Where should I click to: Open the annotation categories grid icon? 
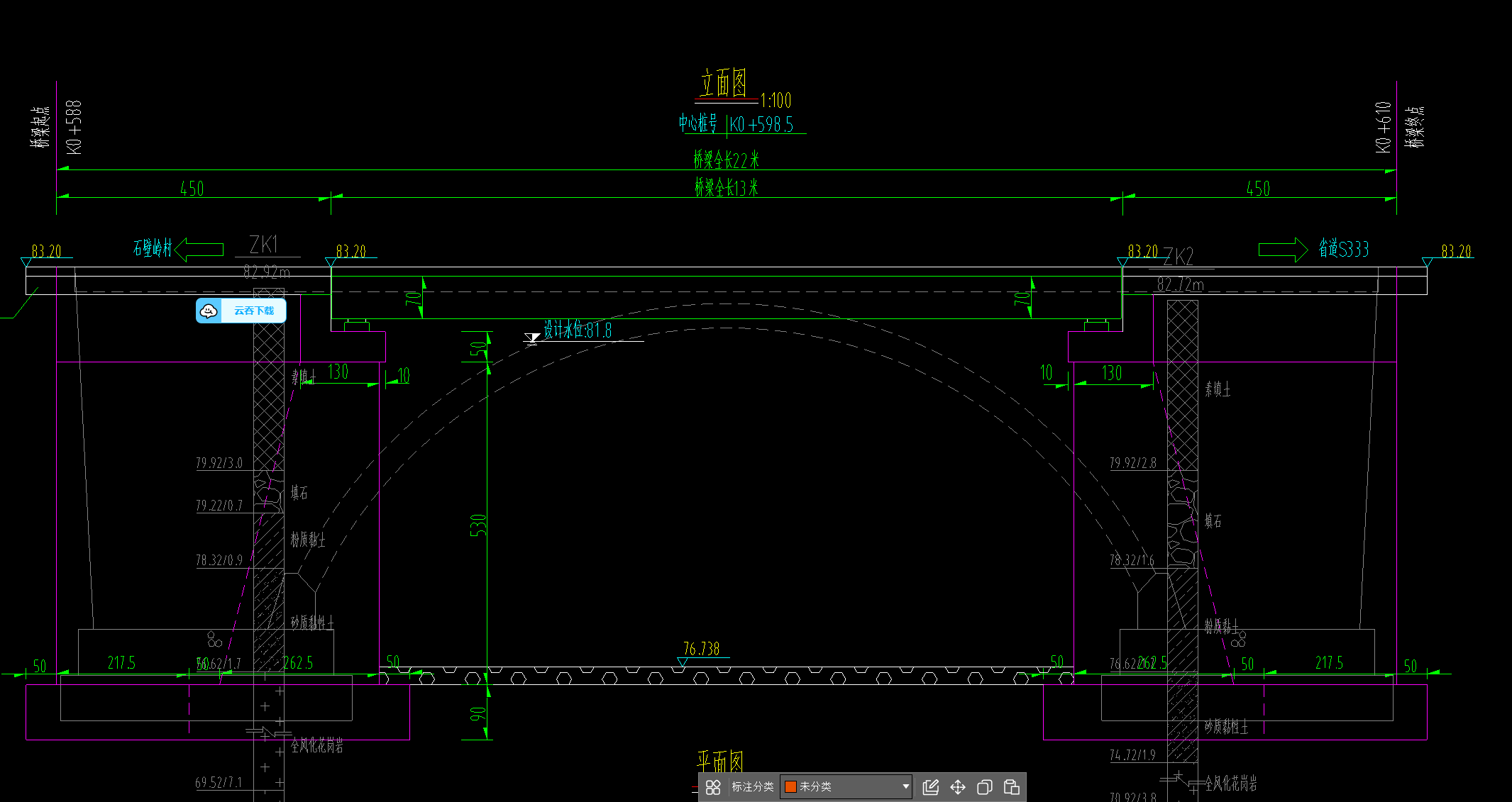coord(713,787)
